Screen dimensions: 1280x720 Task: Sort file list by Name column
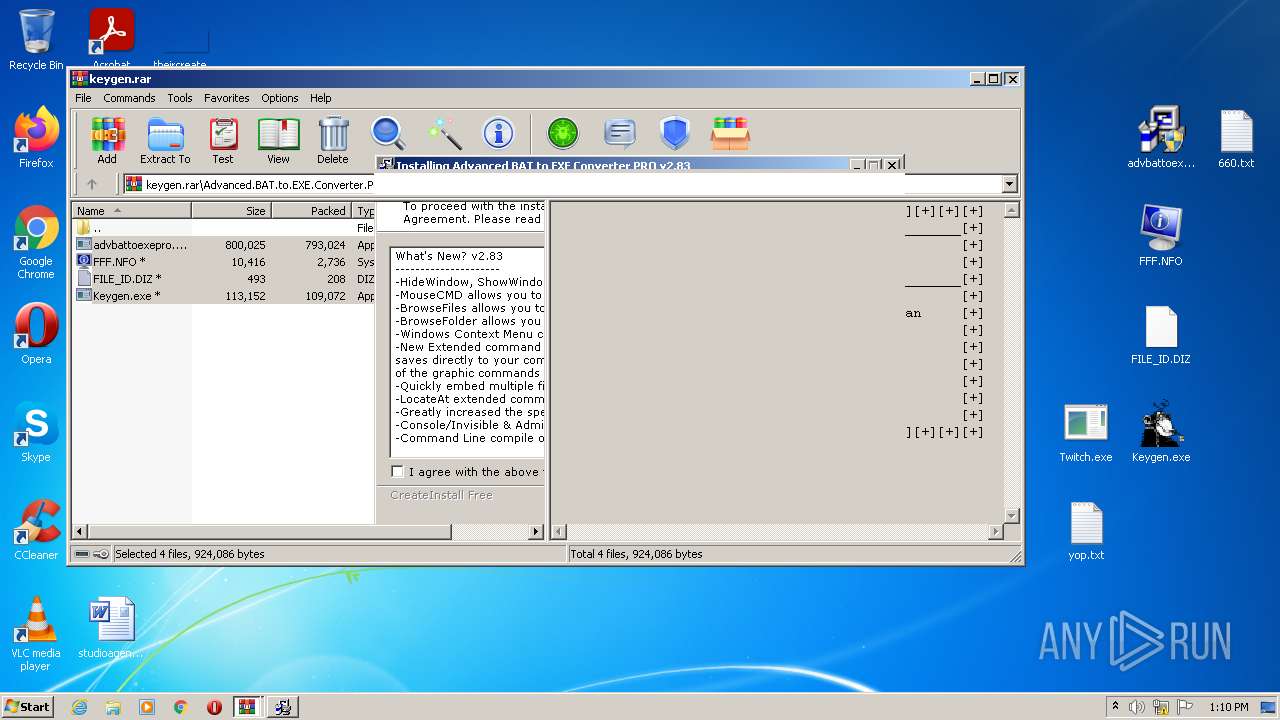[x=132, y=211]
